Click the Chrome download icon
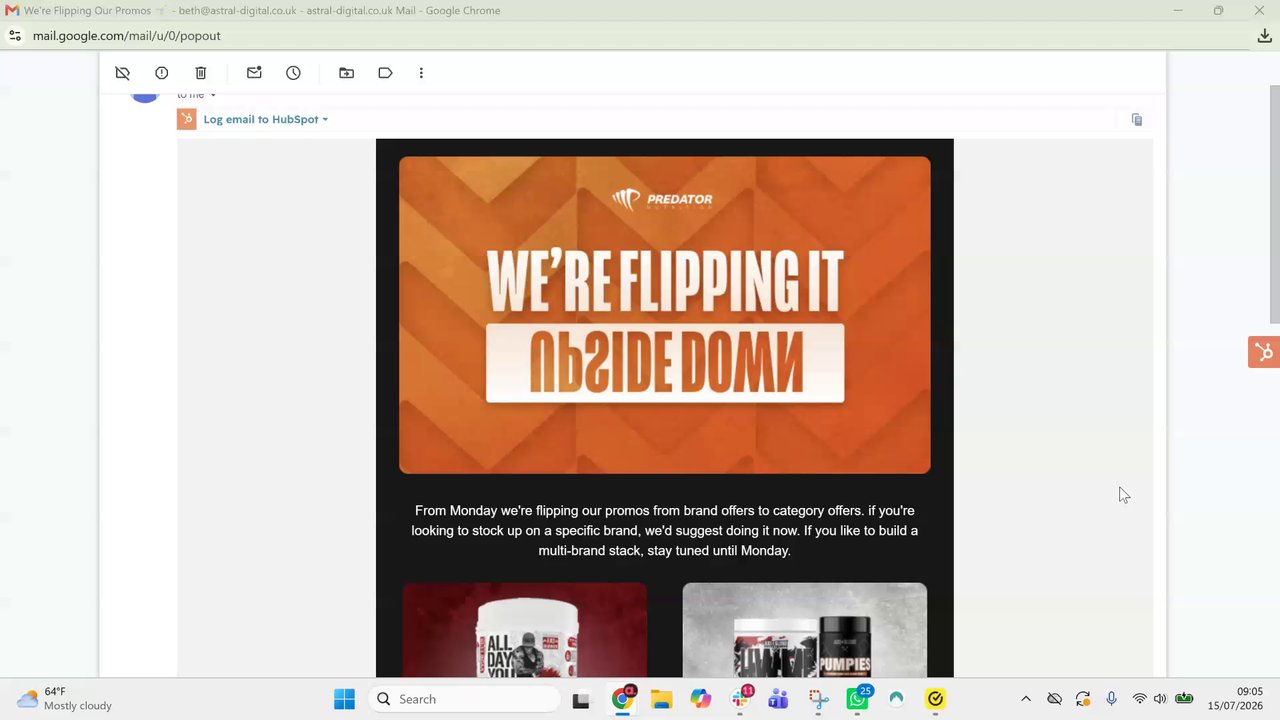The height and width of the screenshot is (720, 1280). click(1264, 36)
